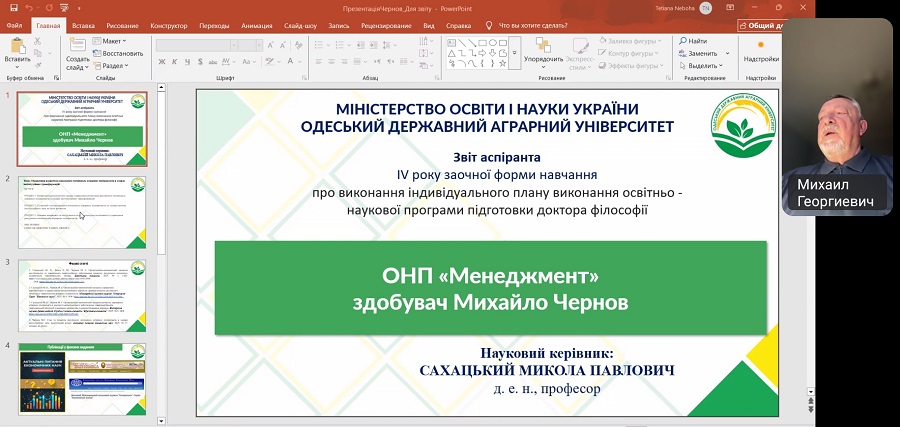Click the Cut scissors icon
The width and height of the screenshot is (900, 427).
[38, 40]
